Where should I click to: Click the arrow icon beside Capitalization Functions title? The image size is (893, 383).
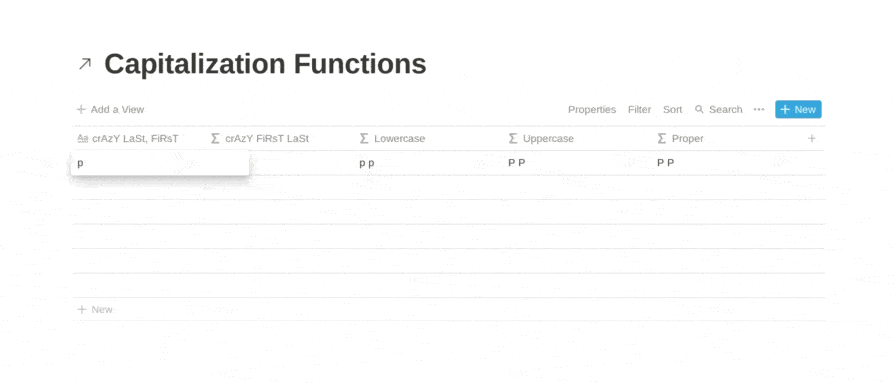coord(84,64)
